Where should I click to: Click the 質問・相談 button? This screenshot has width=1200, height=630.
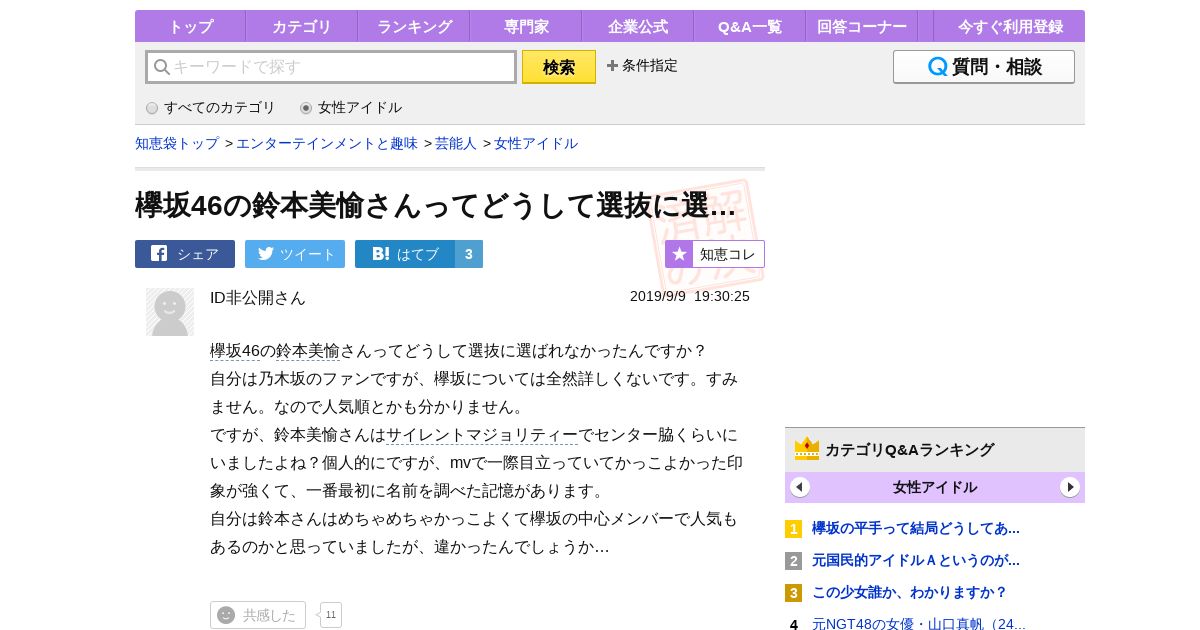pyautogui.click(x=984, y=67)
